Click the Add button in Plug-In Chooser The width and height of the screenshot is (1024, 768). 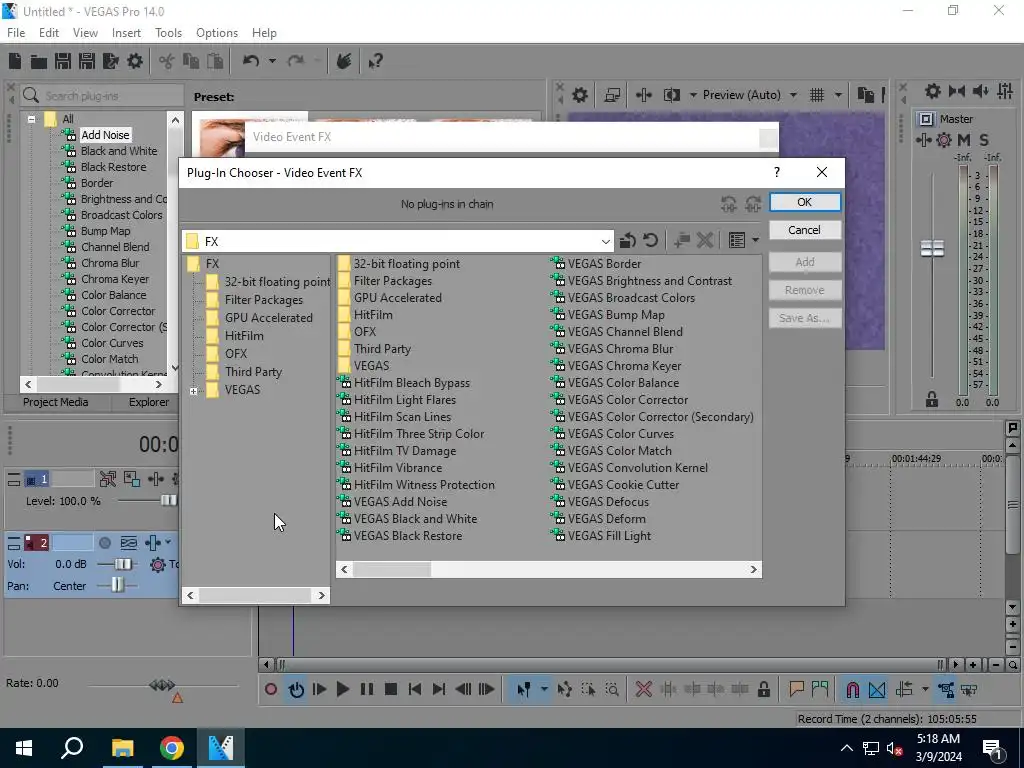[805, 262]
